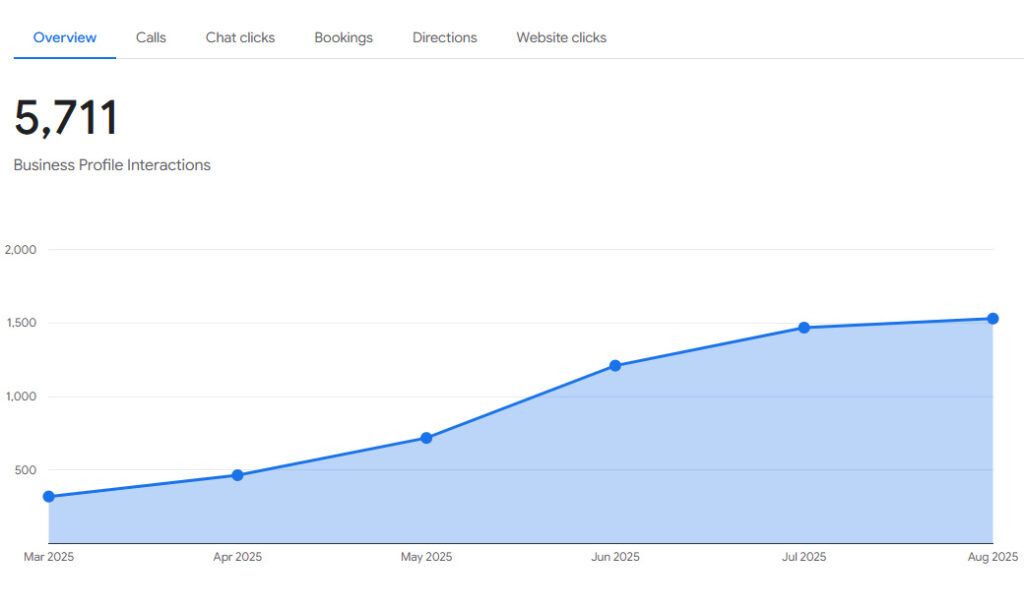The image size is (1024, 610).
Task: Click the Mar 2025 data point
Action: tap(49, 497)
